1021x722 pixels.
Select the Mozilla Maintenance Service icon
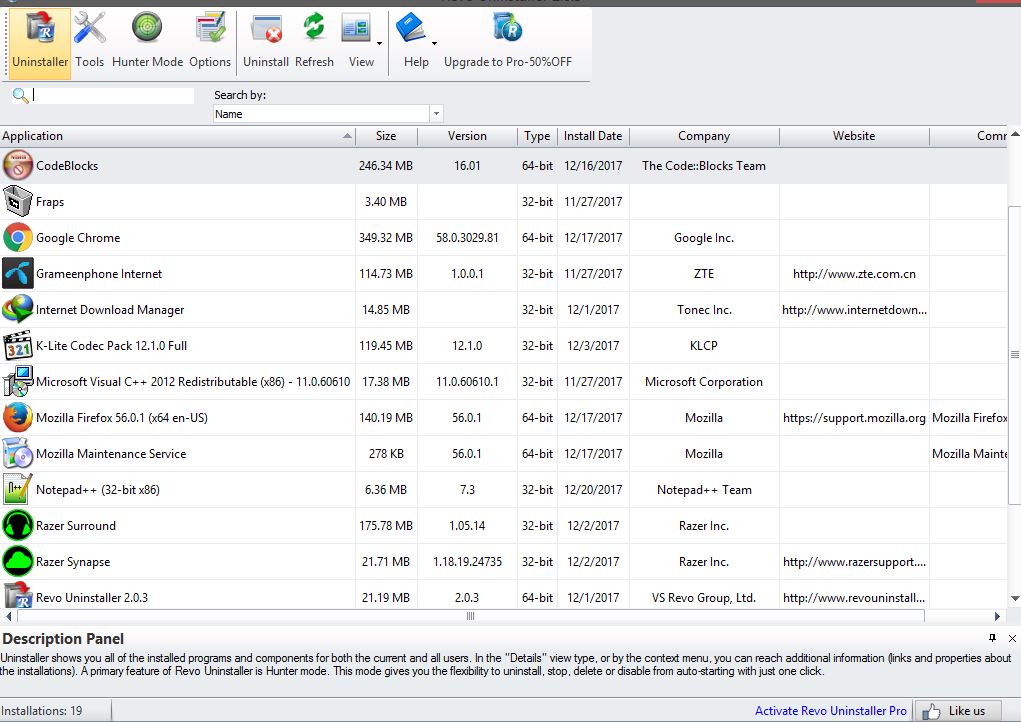18,454
